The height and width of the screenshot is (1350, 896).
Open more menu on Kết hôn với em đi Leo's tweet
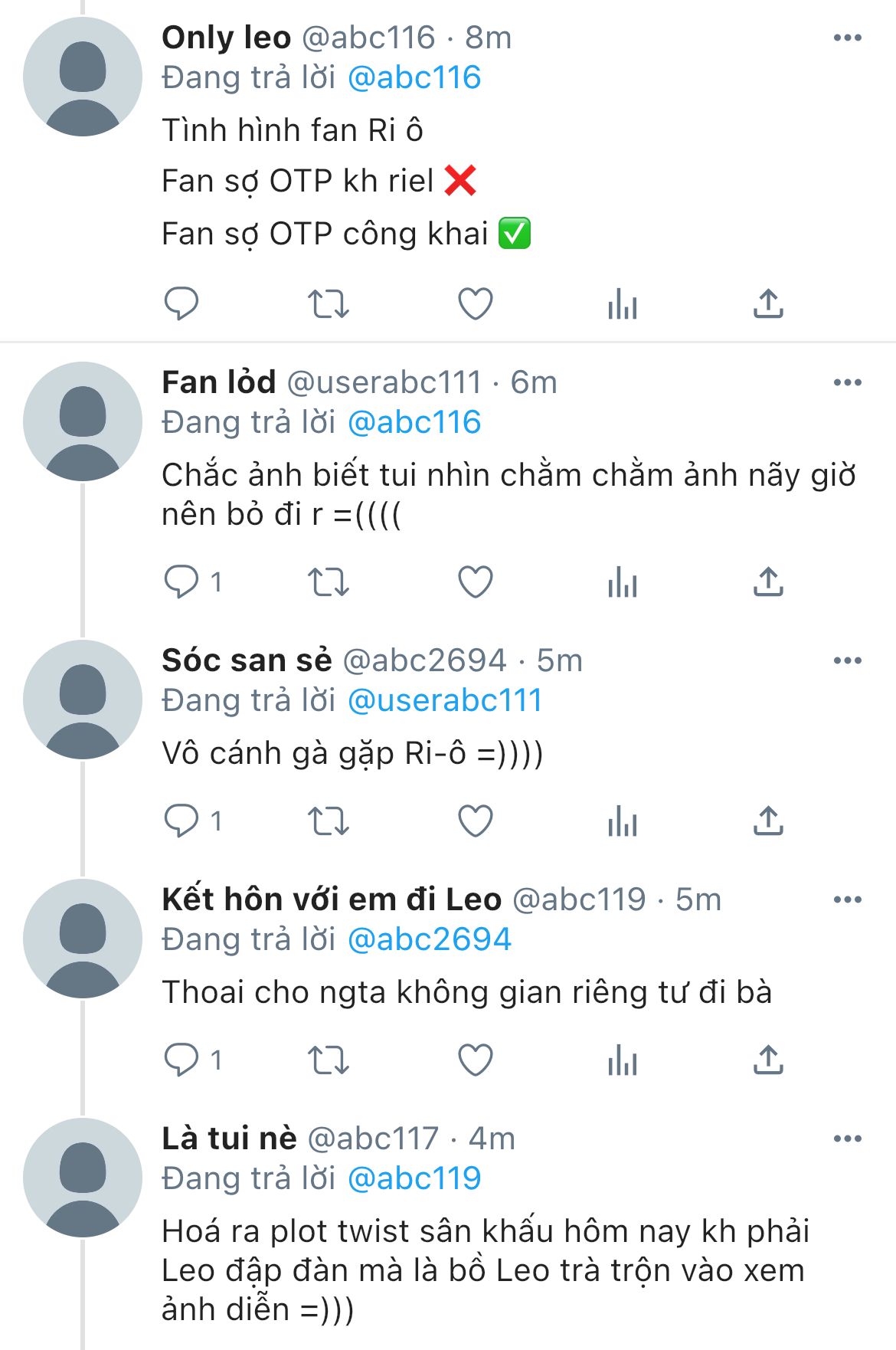(x=847, y=899)
